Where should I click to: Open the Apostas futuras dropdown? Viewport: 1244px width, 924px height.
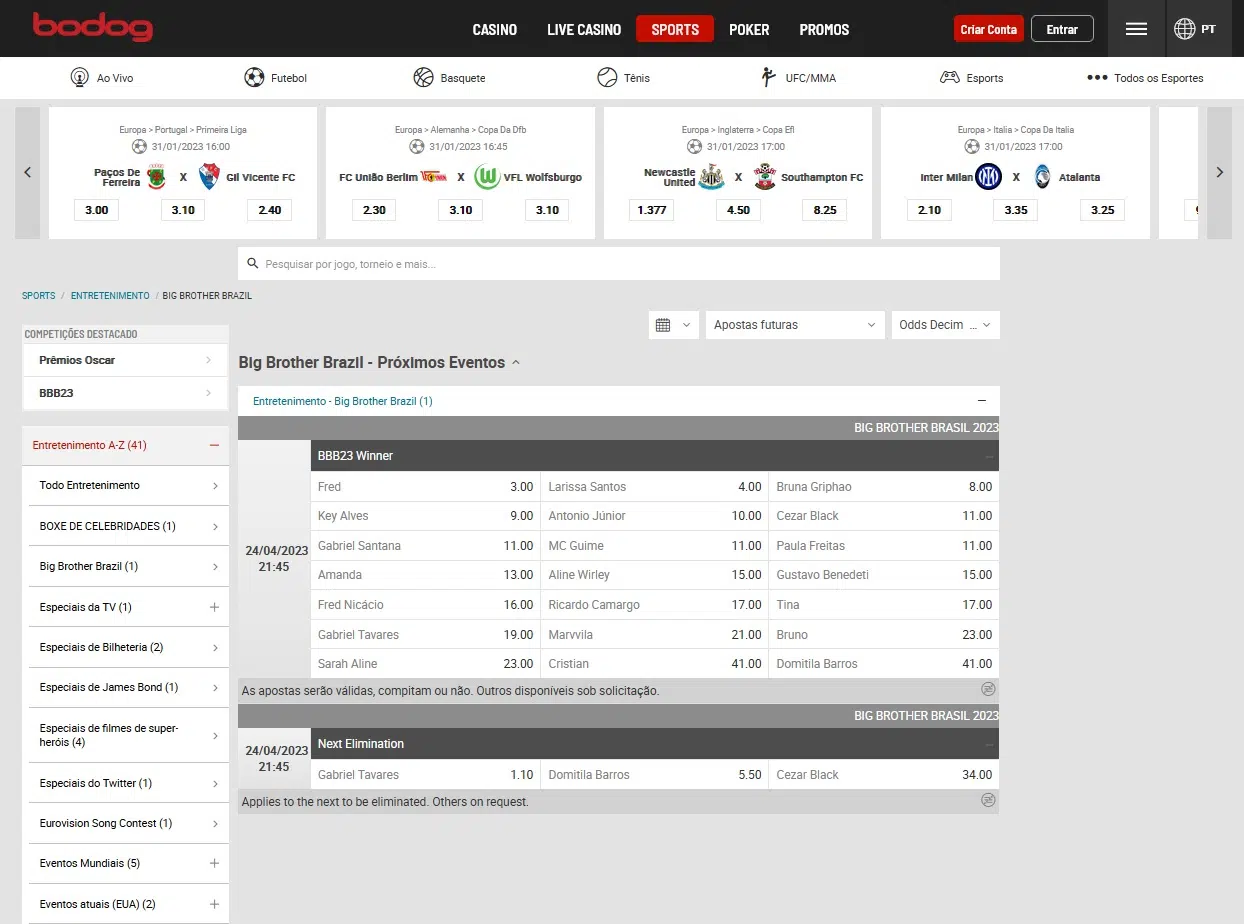pyautogui.click(x=794, y=325)
